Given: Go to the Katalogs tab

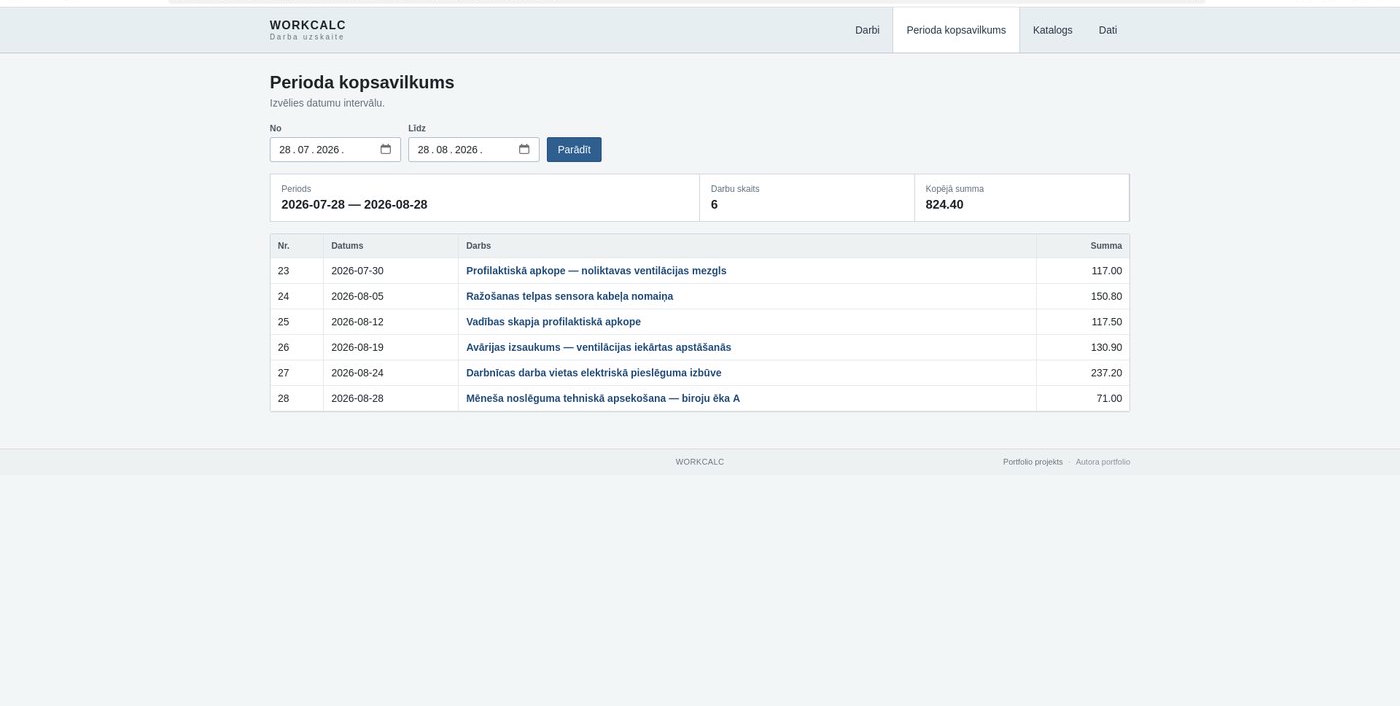Looking at the screenshot, I should click(1052, 30).
